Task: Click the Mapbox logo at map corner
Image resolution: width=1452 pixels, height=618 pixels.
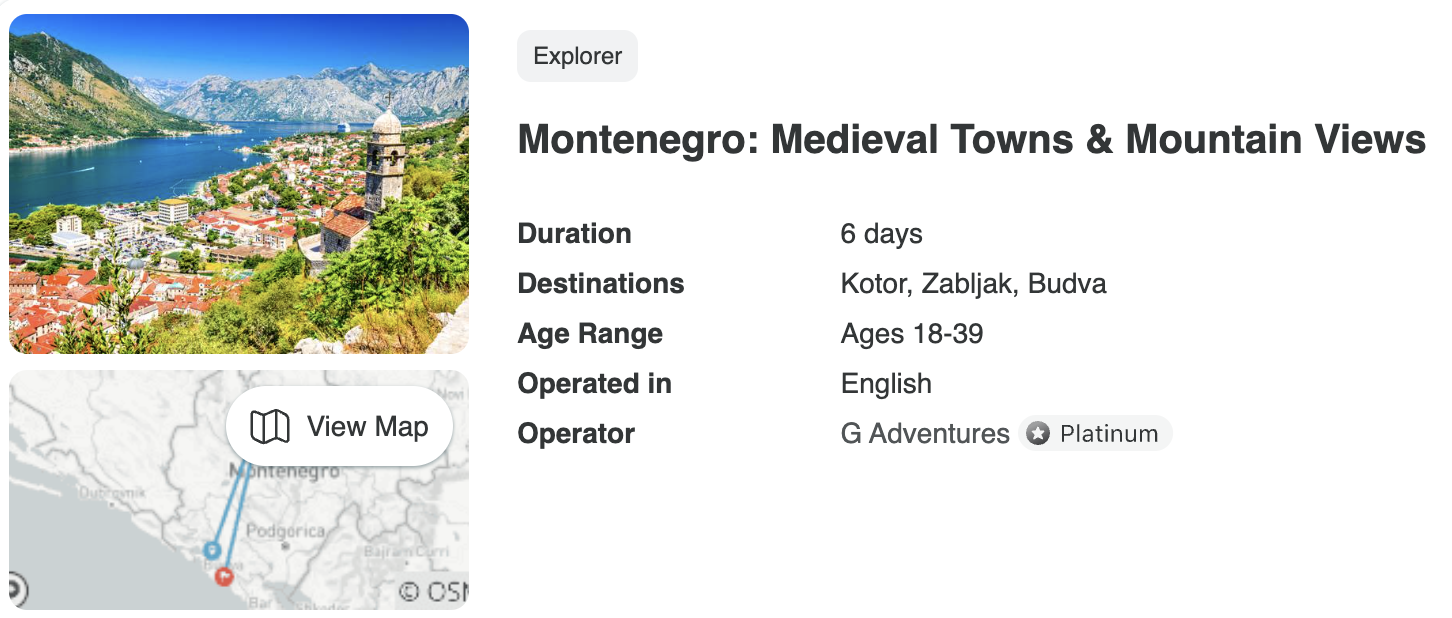Action: tap(15, 588)
